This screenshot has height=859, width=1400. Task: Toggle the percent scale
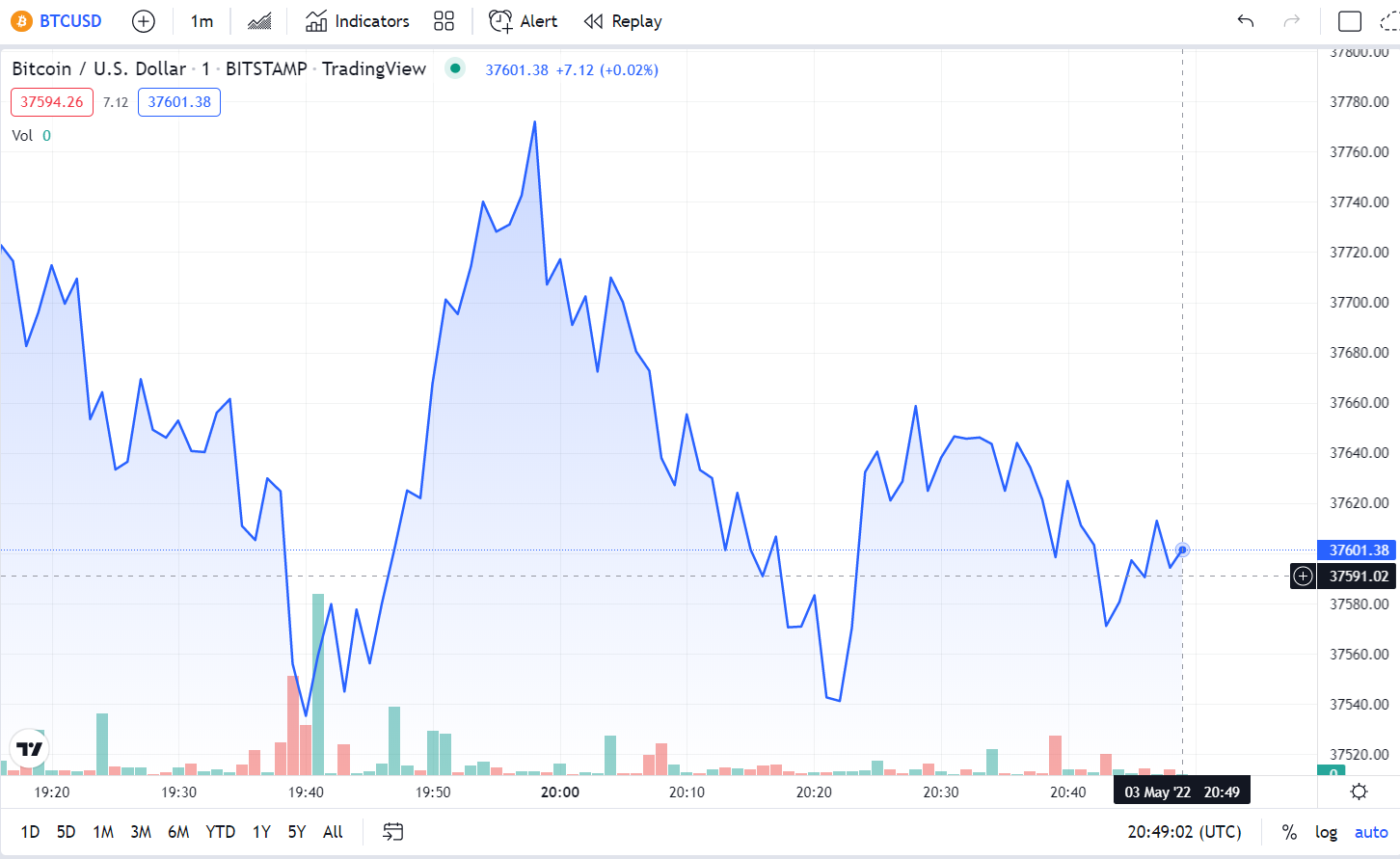(x=1289, y=832)
